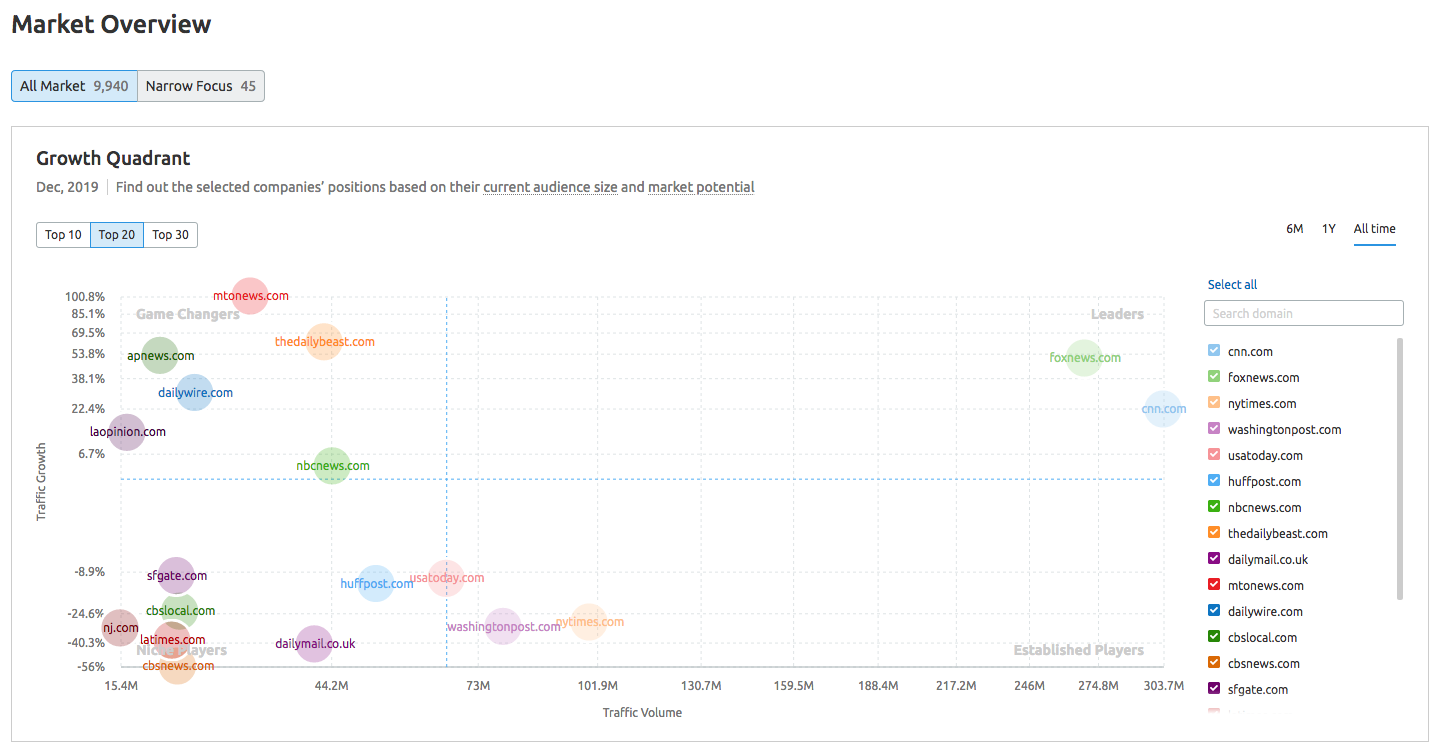Image resolution: width=1440 pixels, height=752 pixels.
Task: Click the sfgate.com bubble in chart
Action: (x=176, y=576)
